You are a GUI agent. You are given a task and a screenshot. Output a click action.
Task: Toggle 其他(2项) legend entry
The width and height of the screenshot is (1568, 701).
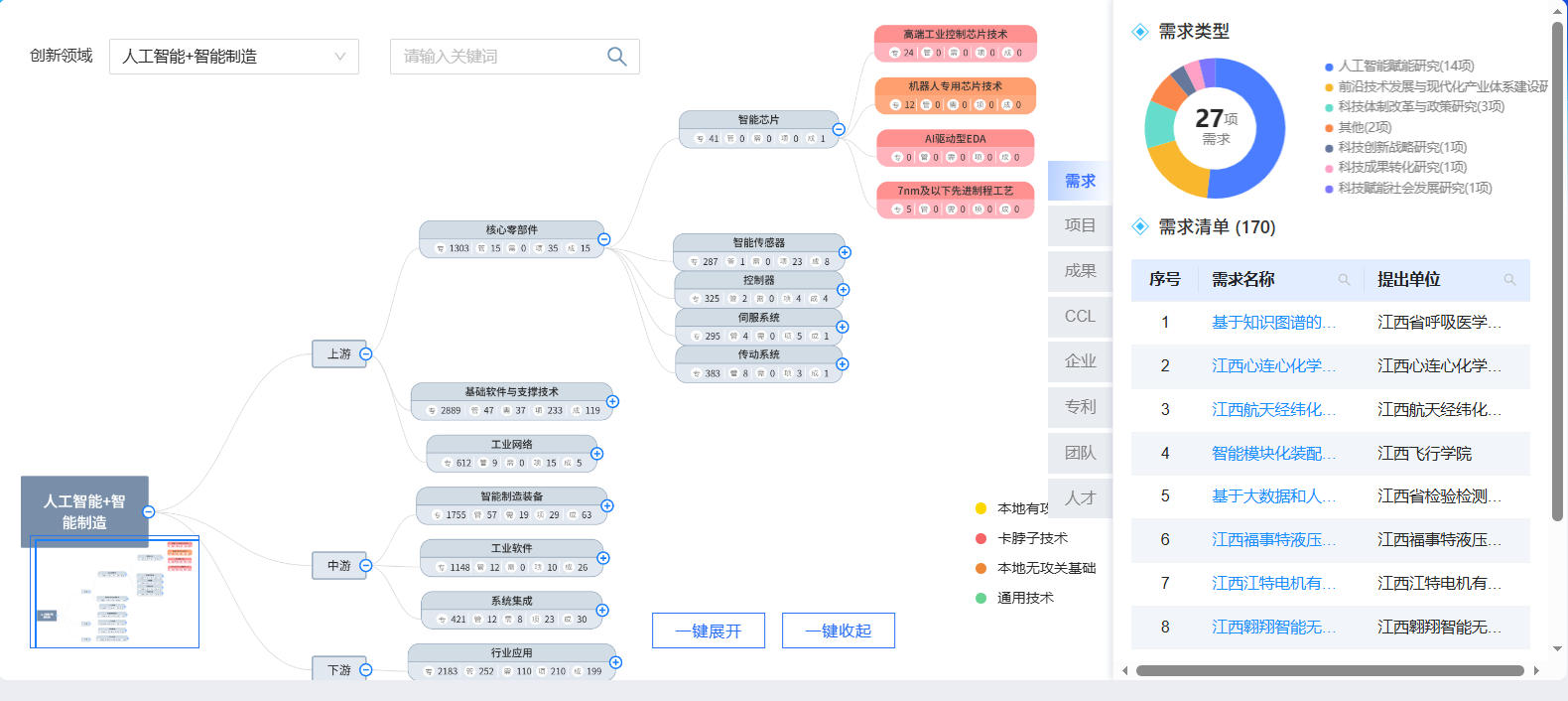click(1364, 127)
